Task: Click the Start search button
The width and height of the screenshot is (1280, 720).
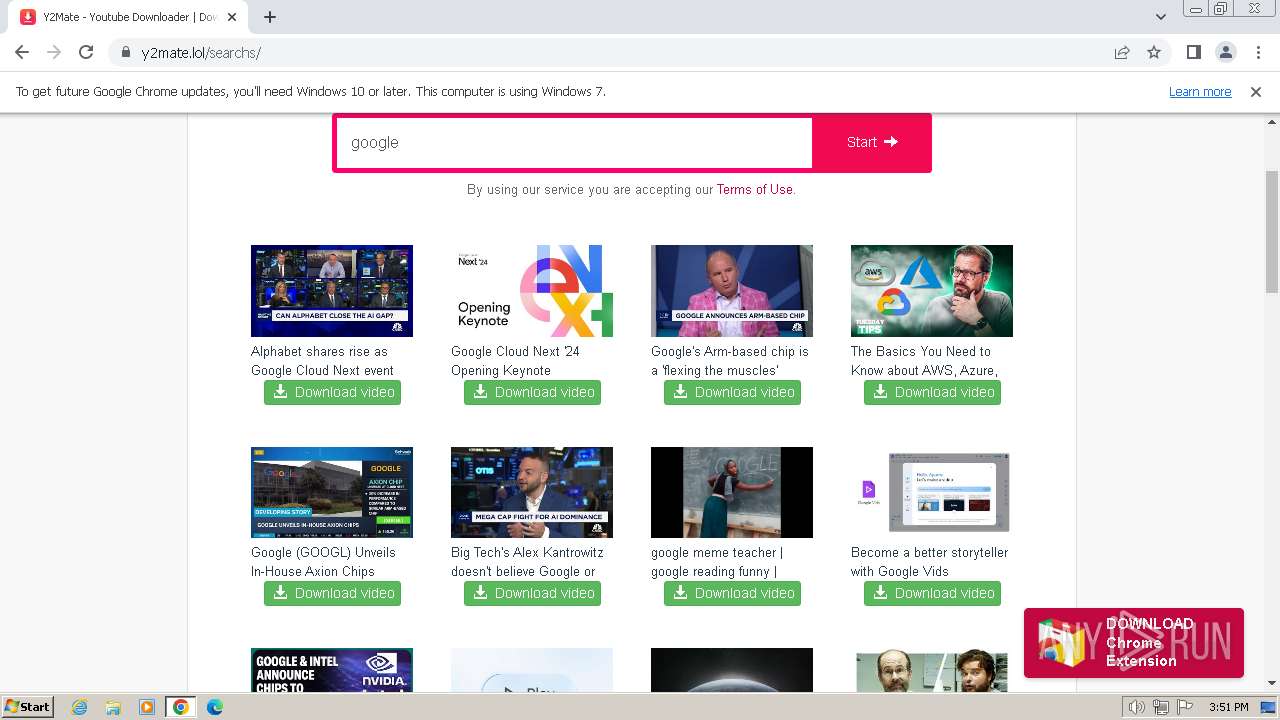Action: 872,142
